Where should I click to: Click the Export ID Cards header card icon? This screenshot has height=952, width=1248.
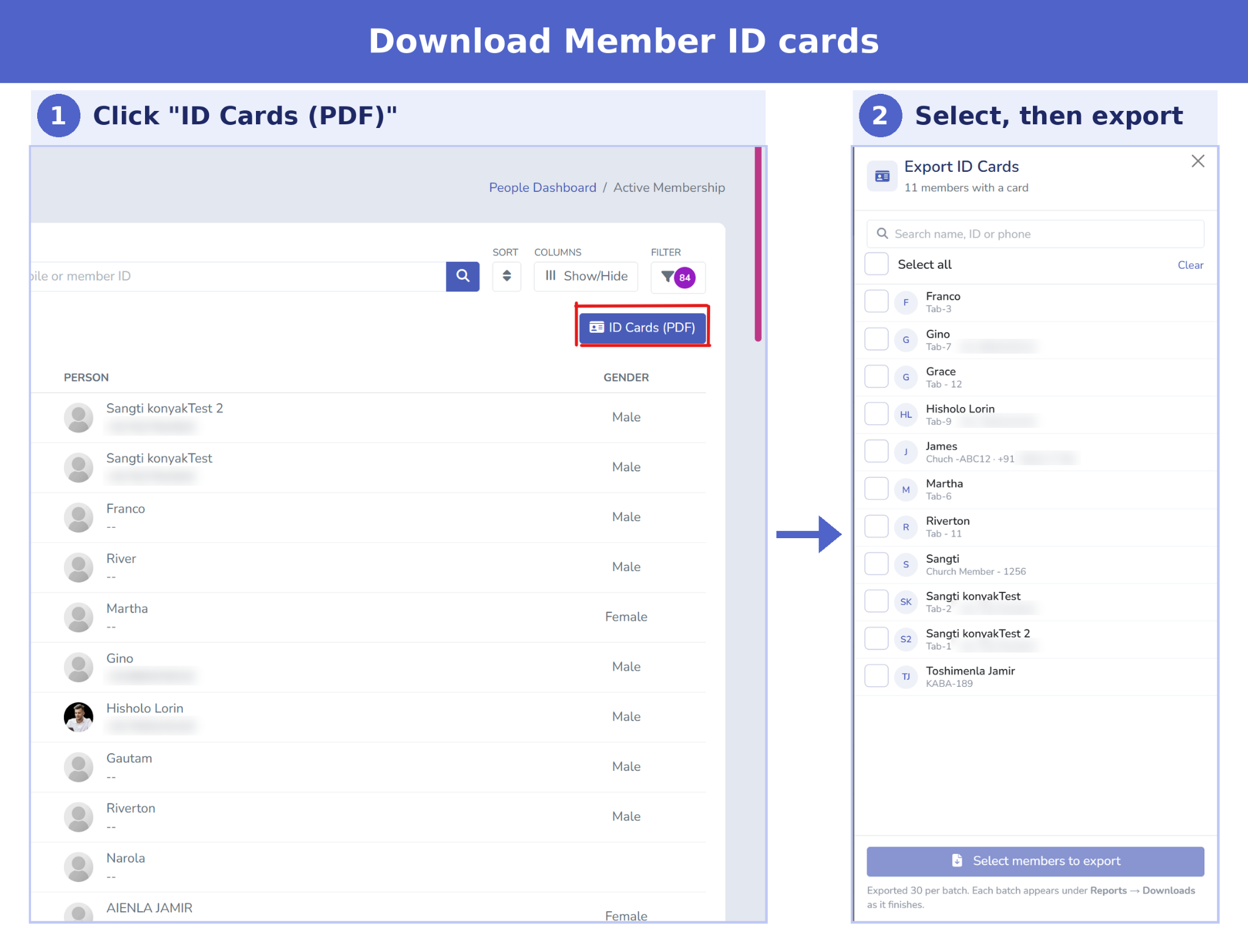click(x=882, y=176)
